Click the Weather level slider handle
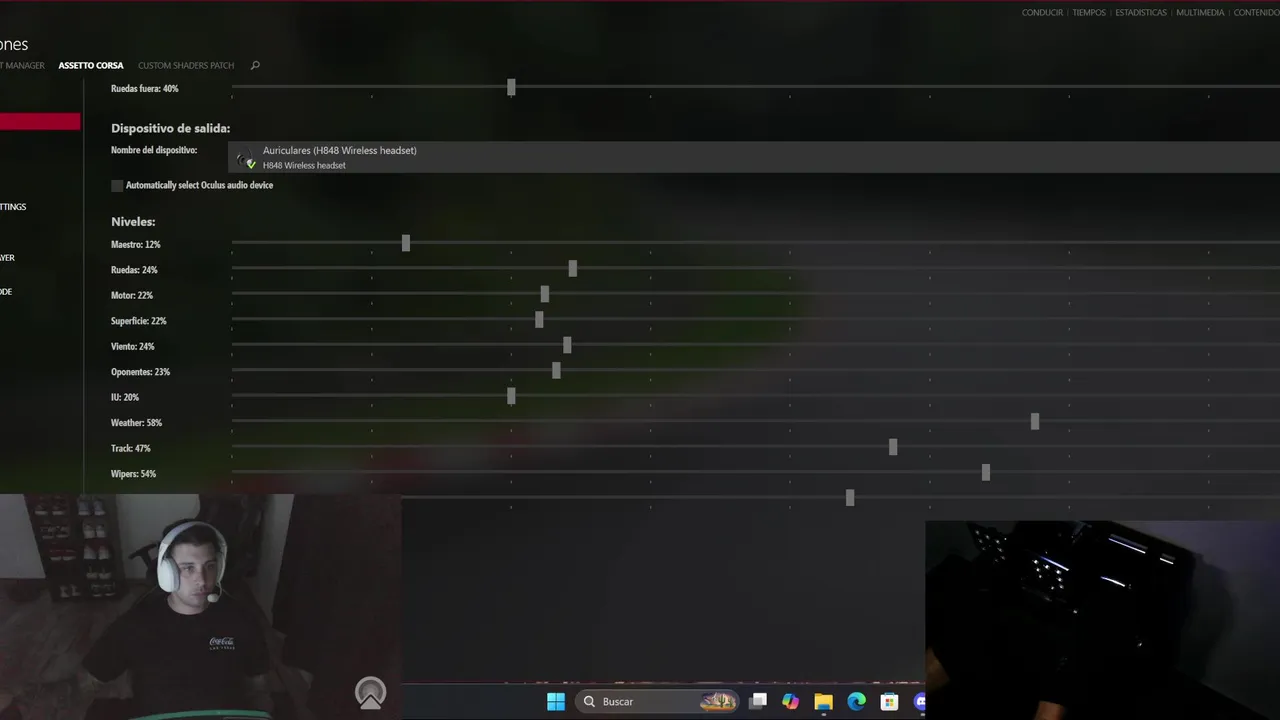1280x720 pixels. pyautogui.click(x=1035, y=421)
